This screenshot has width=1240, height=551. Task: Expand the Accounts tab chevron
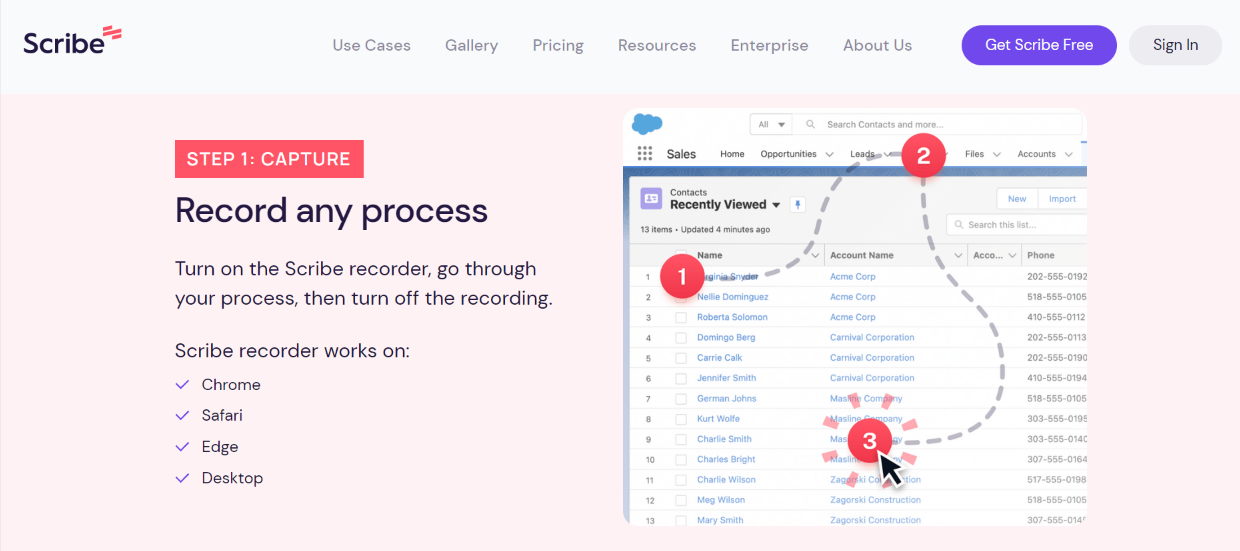tap(1069, 154)
